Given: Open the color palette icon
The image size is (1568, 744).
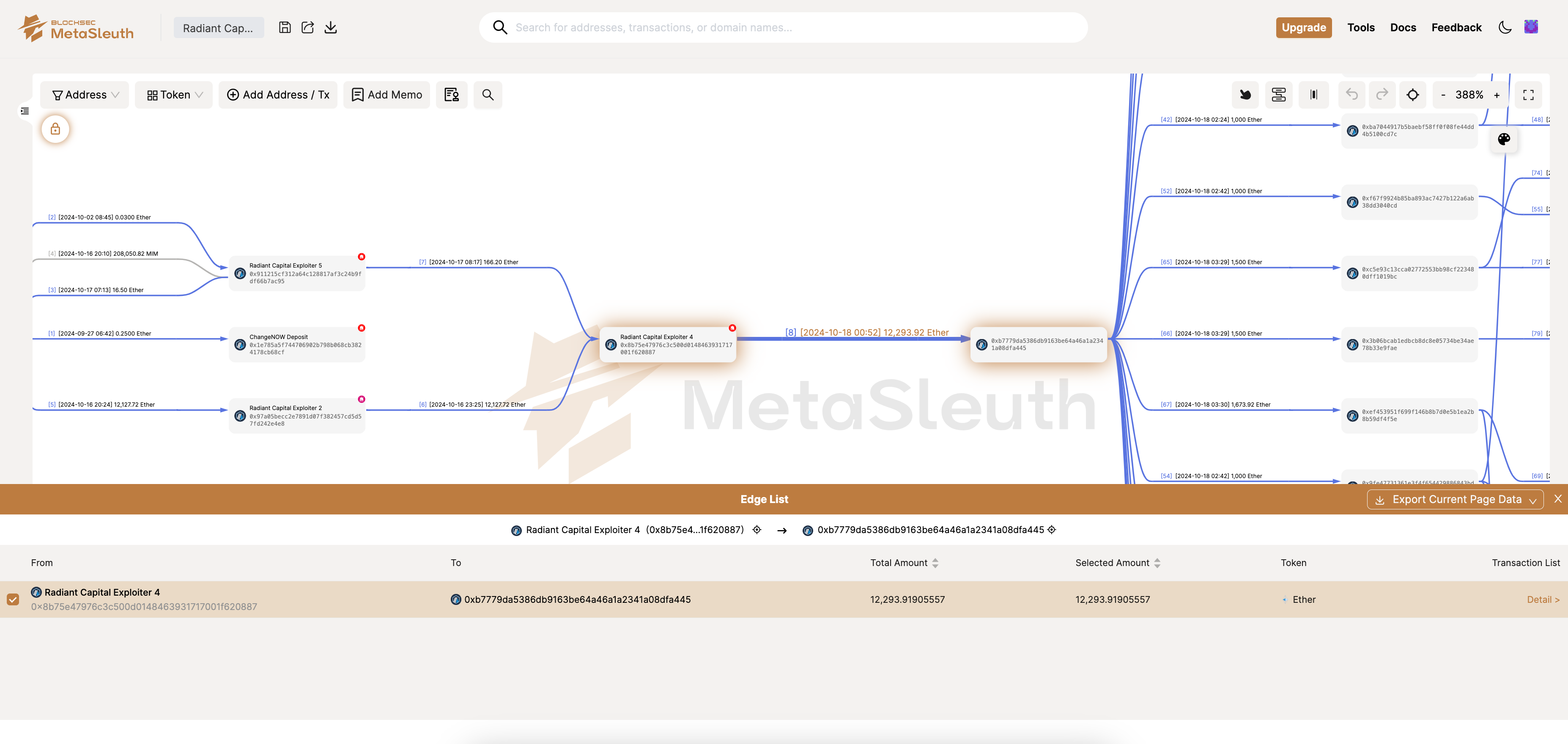Looking at the screenshot, I should [x=1503, y=139].
